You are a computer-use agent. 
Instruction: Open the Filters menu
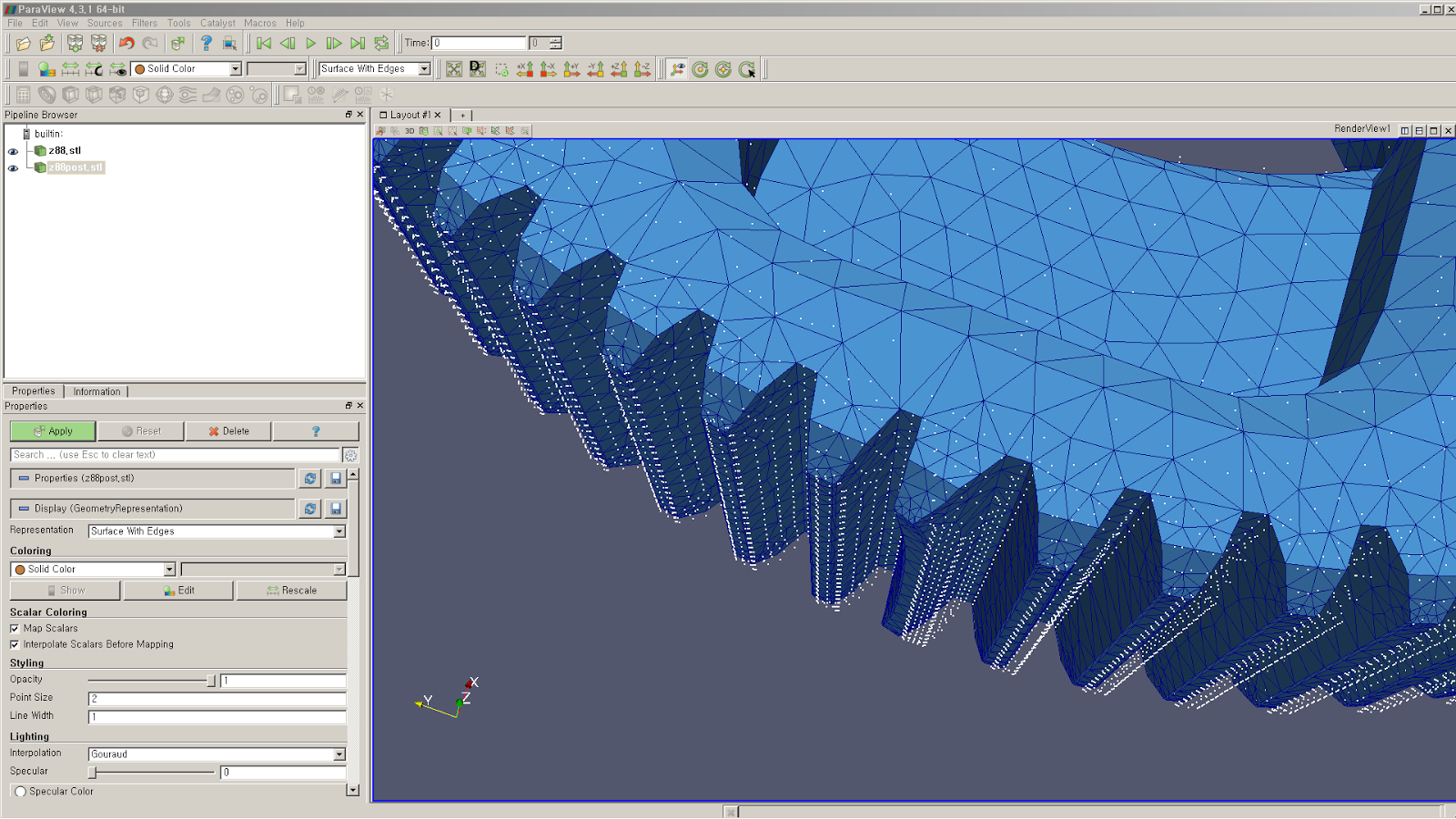coord(144,23)
